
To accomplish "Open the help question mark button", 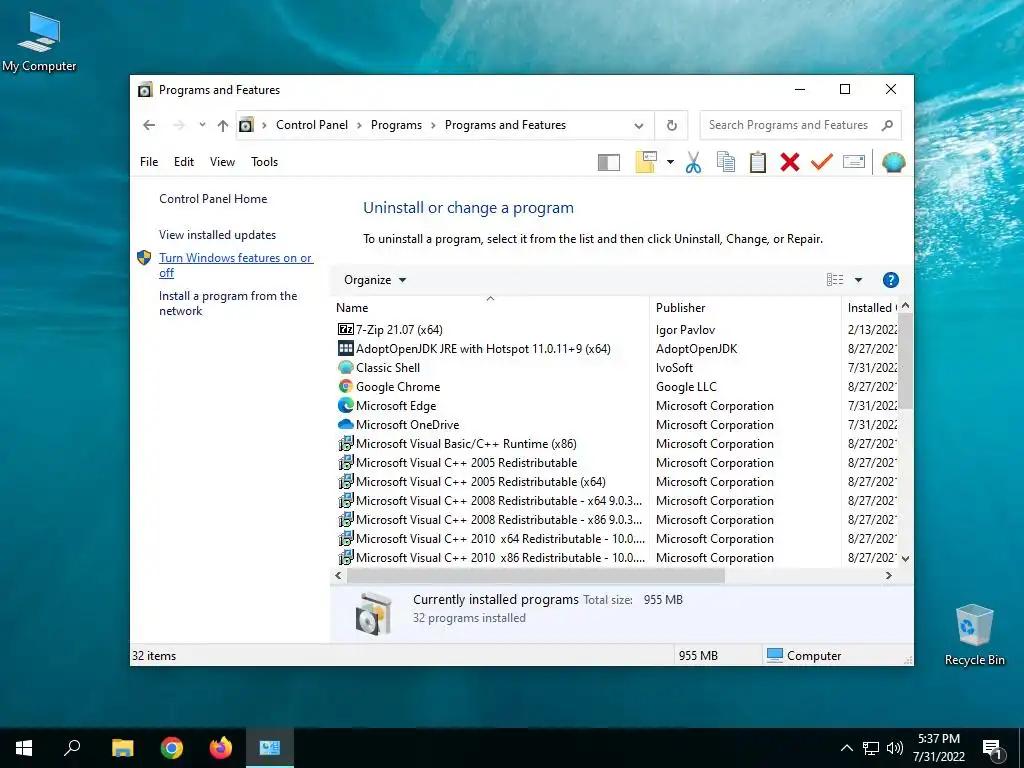I will pyautogui.click(x=890, y=280).
